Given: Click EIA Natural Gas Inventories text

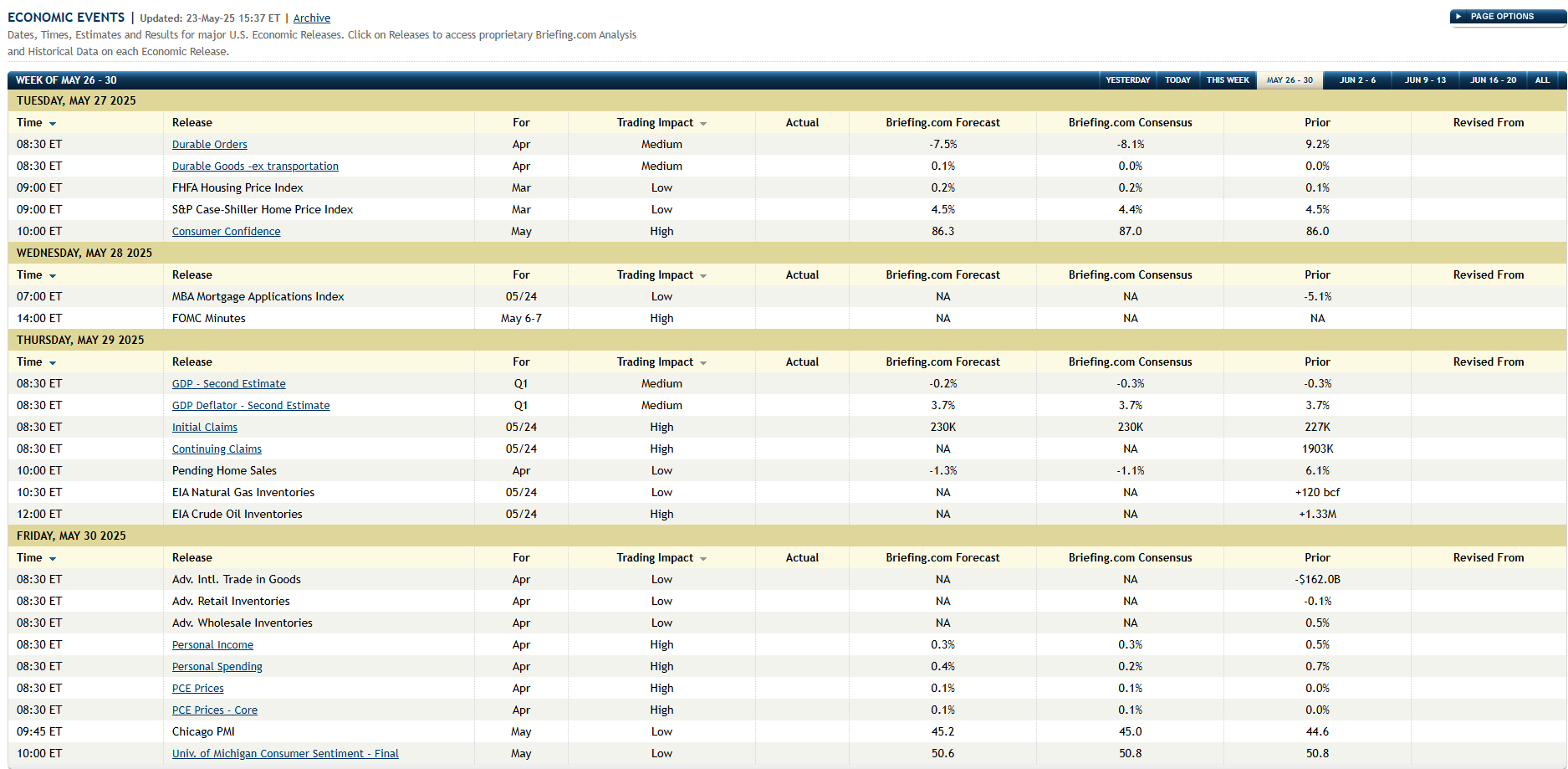Looking at the screenshot, I should 243,493.
